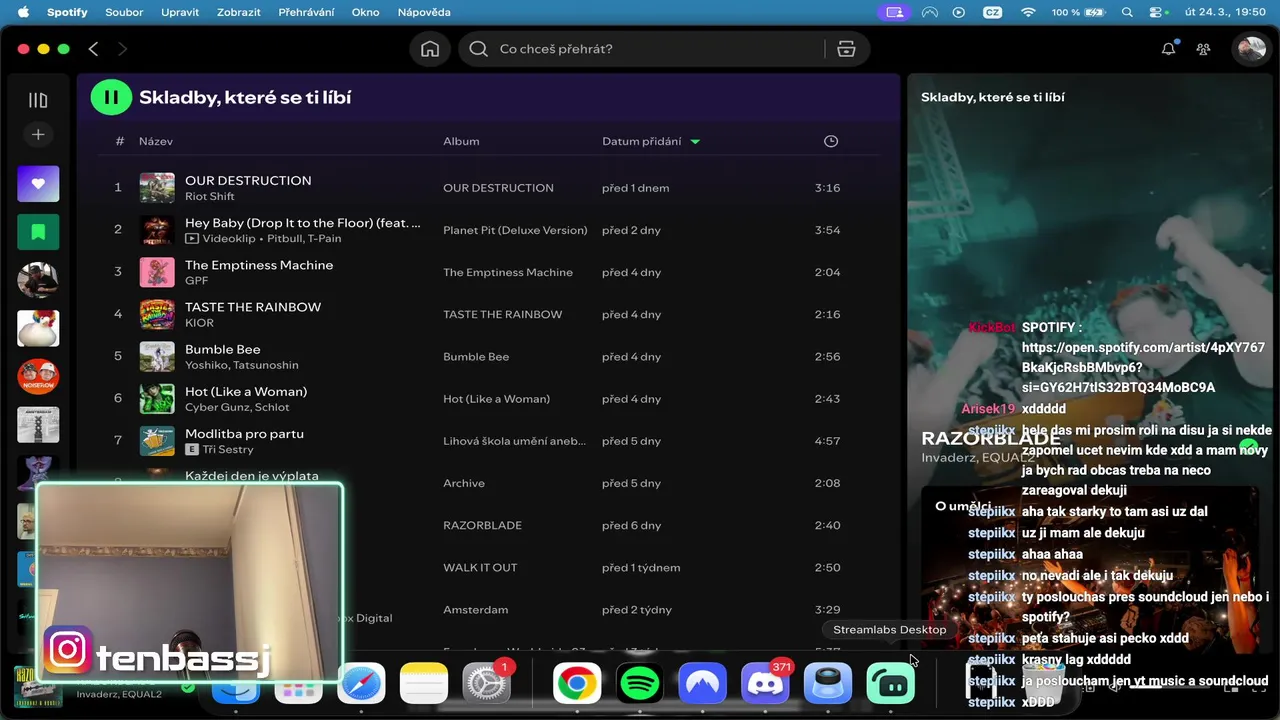Select Modlitba pro partu track title
The height and width of the screenshot is (720, 1280).
(244, 433)
